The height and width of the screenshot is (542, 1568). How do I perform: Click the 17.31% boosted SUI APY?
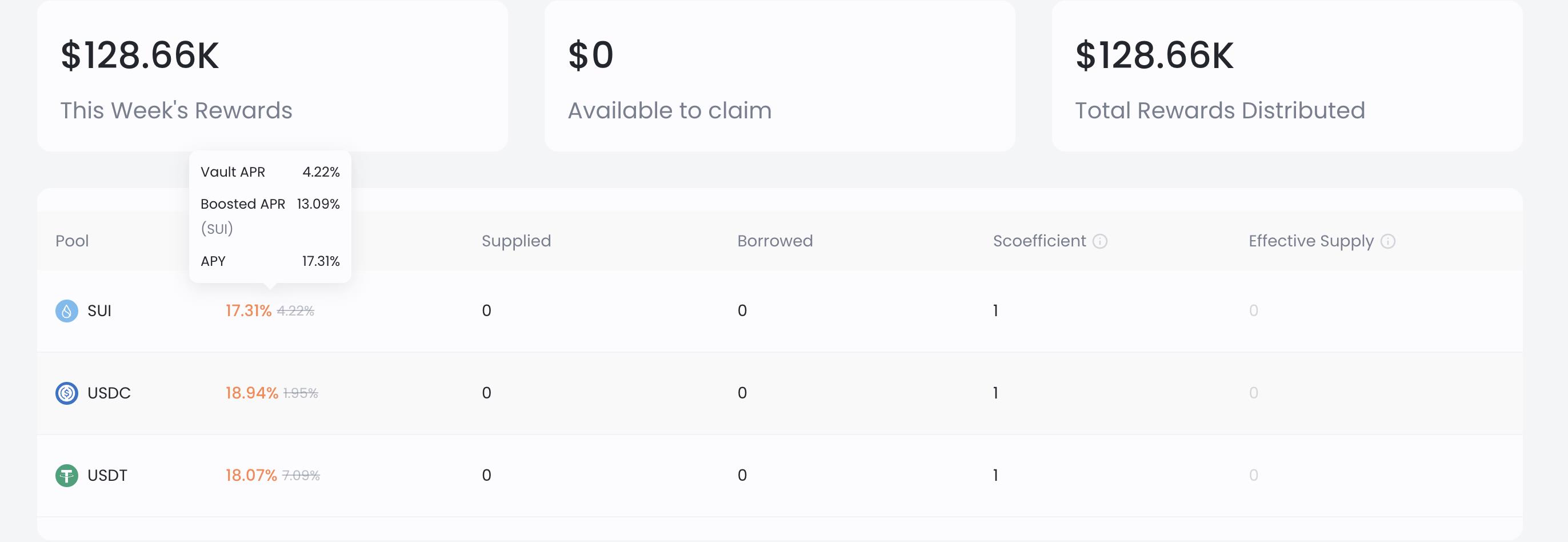(x=249, y=311)
